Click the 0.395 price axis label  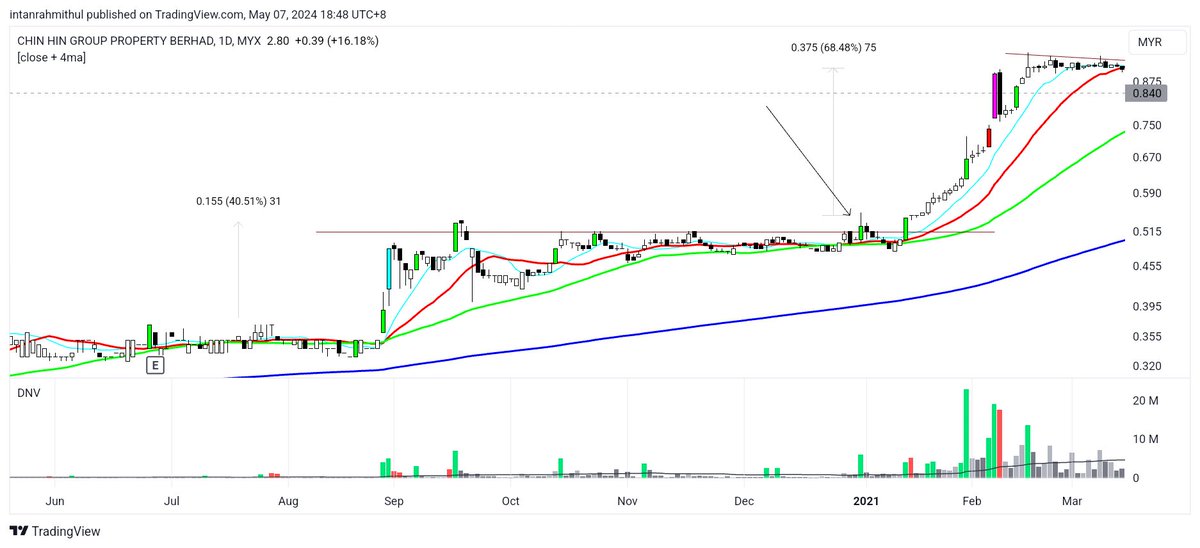click(x=1146, y=306)
